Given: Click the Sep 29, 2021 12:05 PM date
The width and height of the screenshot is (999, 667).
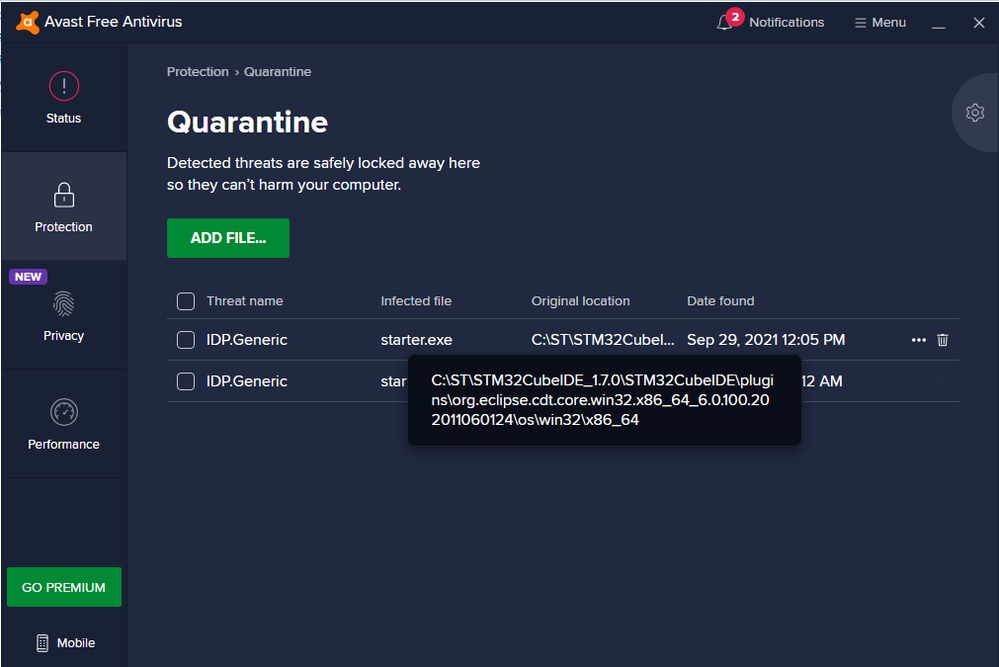Looking at the screenshot, I should [x=766, y=340].
